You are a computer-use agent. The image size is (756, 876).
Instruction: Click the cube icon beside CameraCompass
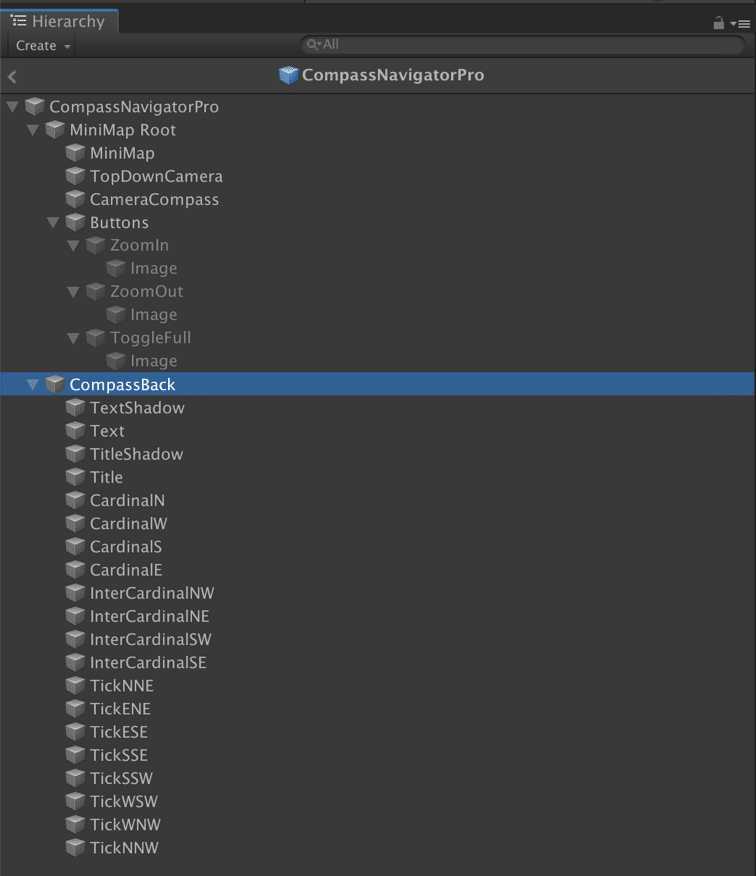[75, 199]
